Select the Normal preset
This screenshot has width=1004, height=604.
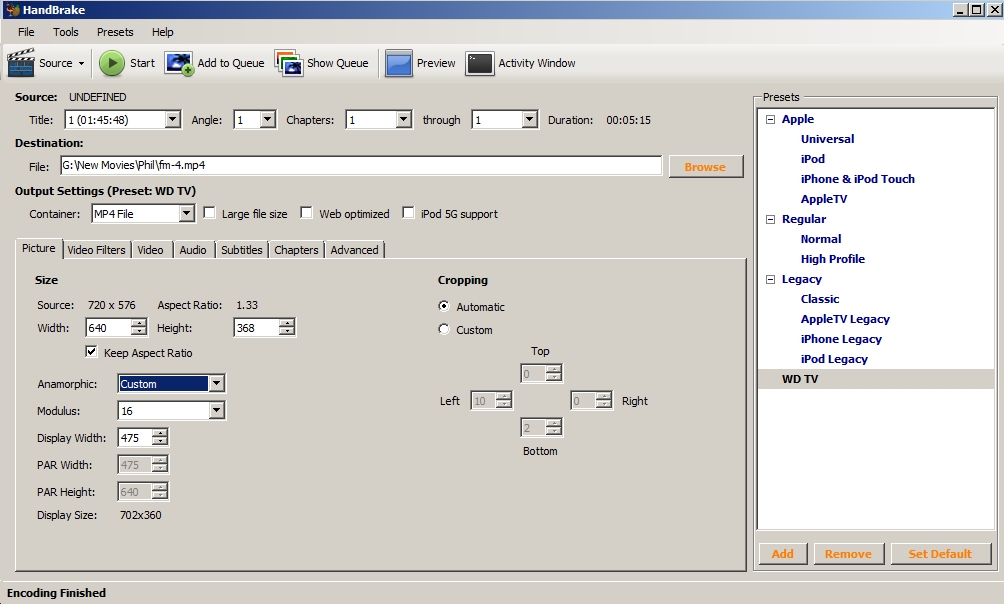coord(821,239)
